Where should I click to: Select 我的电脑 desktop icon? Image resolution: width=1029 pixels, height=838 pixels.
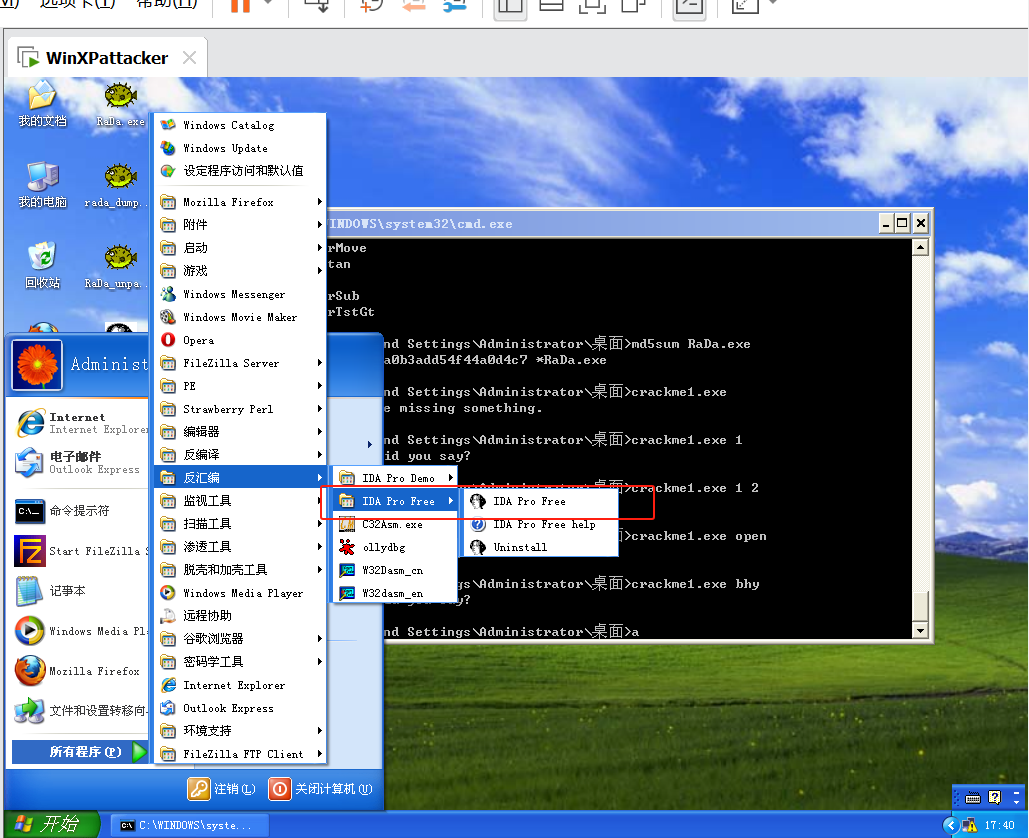[x=42, y=185]
